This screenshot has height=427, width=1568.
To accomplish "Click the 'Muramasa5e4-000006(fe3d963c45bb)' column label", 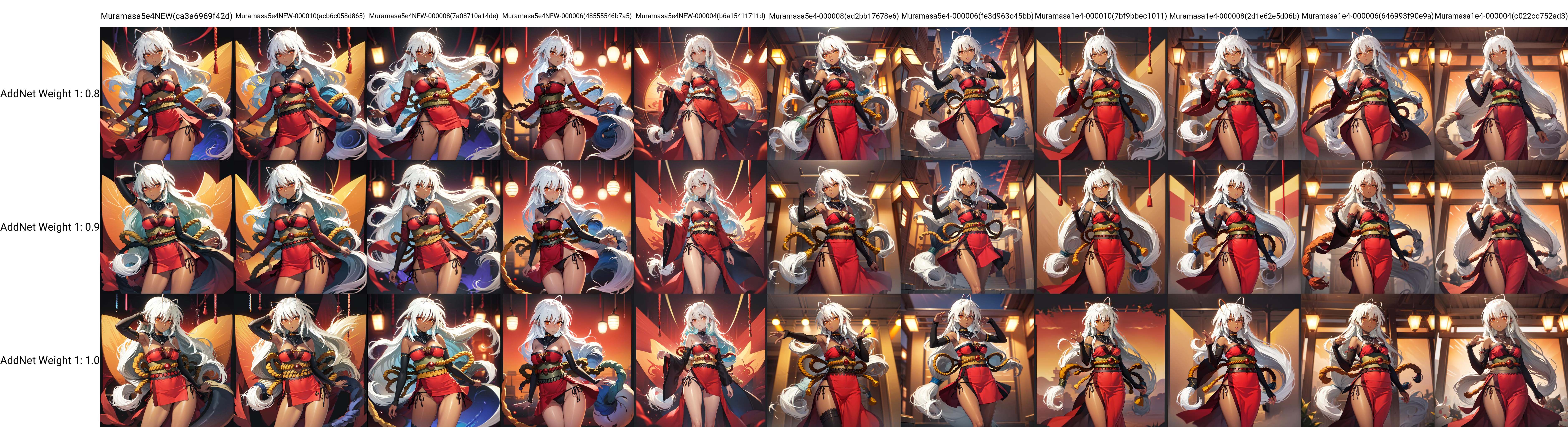I will pos(967,16).
